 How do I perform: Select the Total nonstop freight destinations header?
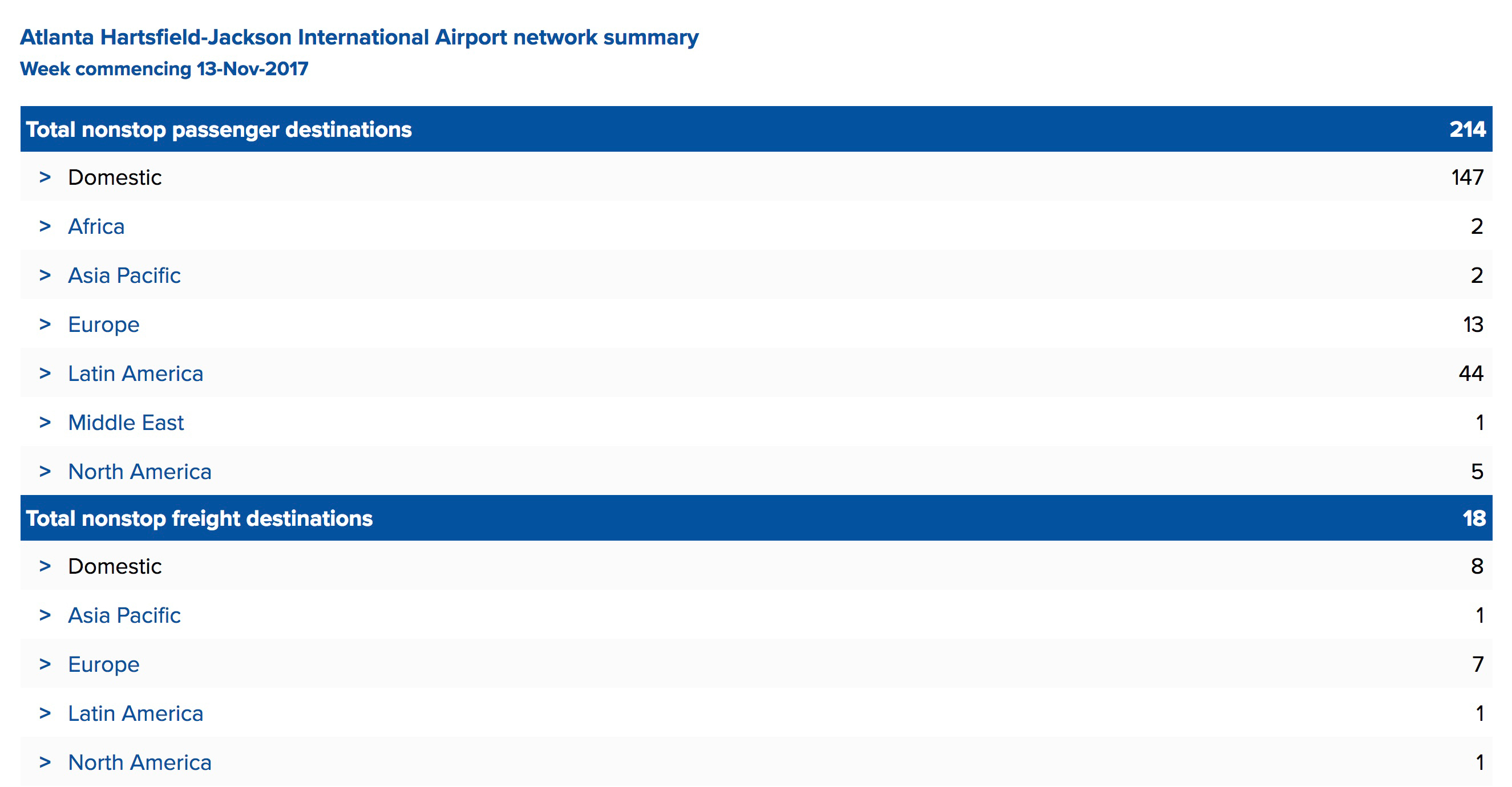[x=756, y=518]
